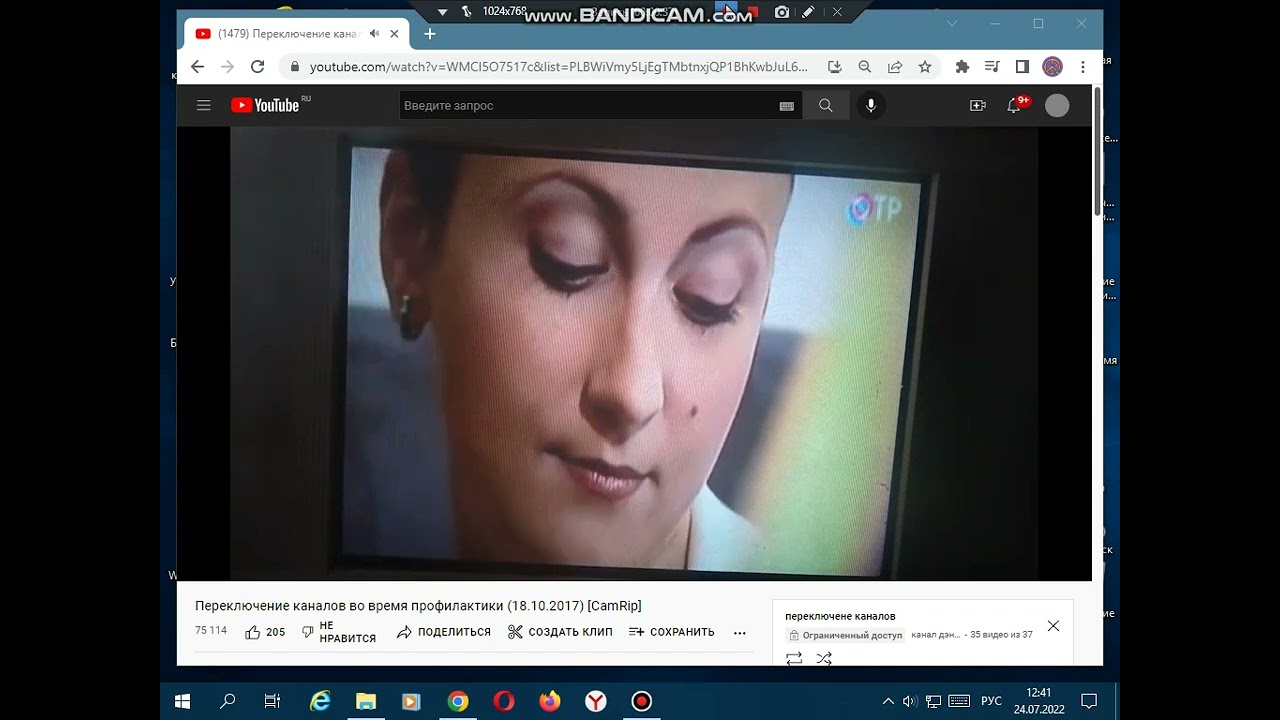Toggle playlist shuffle

point(824,658)
